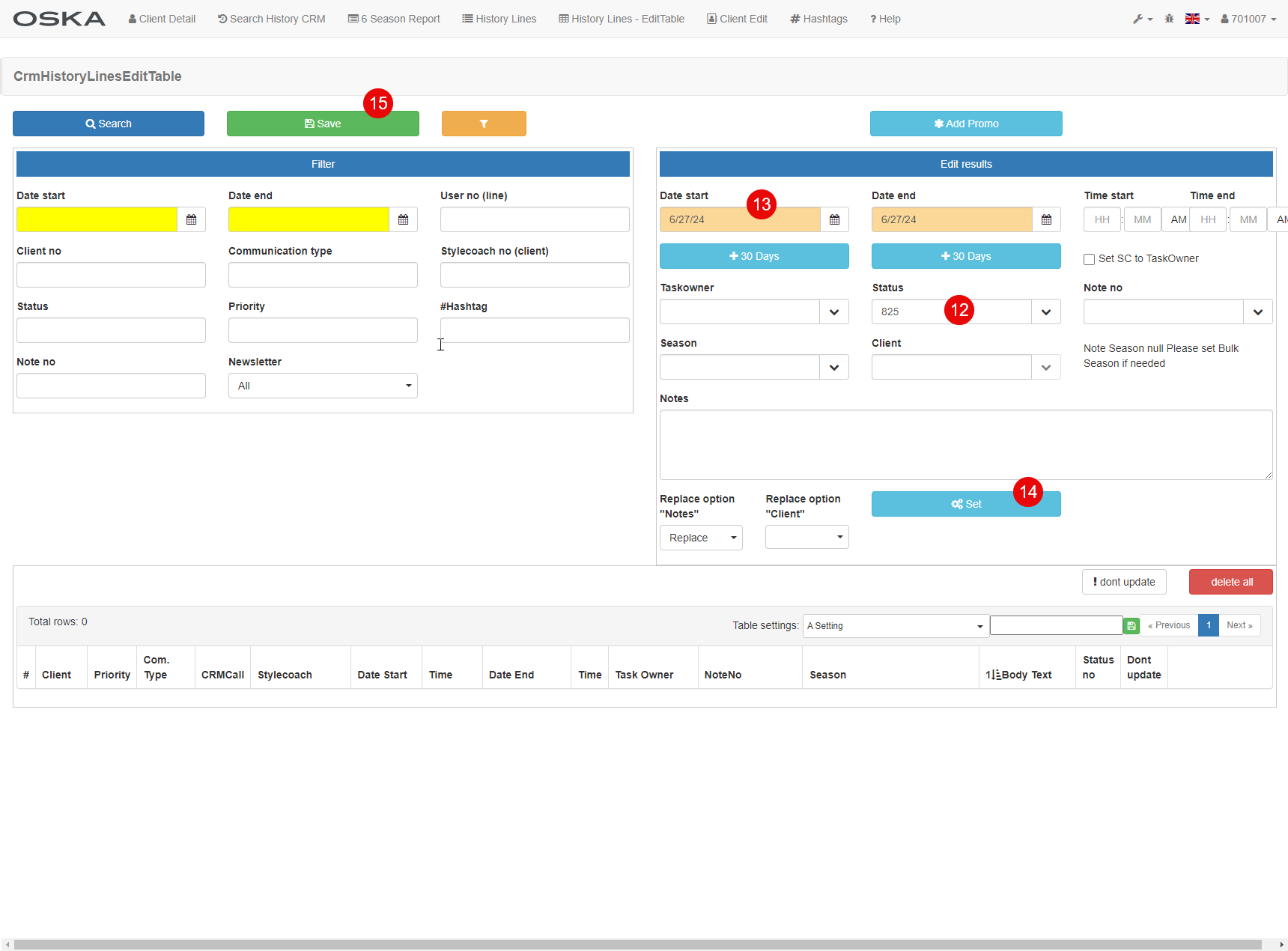Navigate to History Lines

[x=499, y=19]
